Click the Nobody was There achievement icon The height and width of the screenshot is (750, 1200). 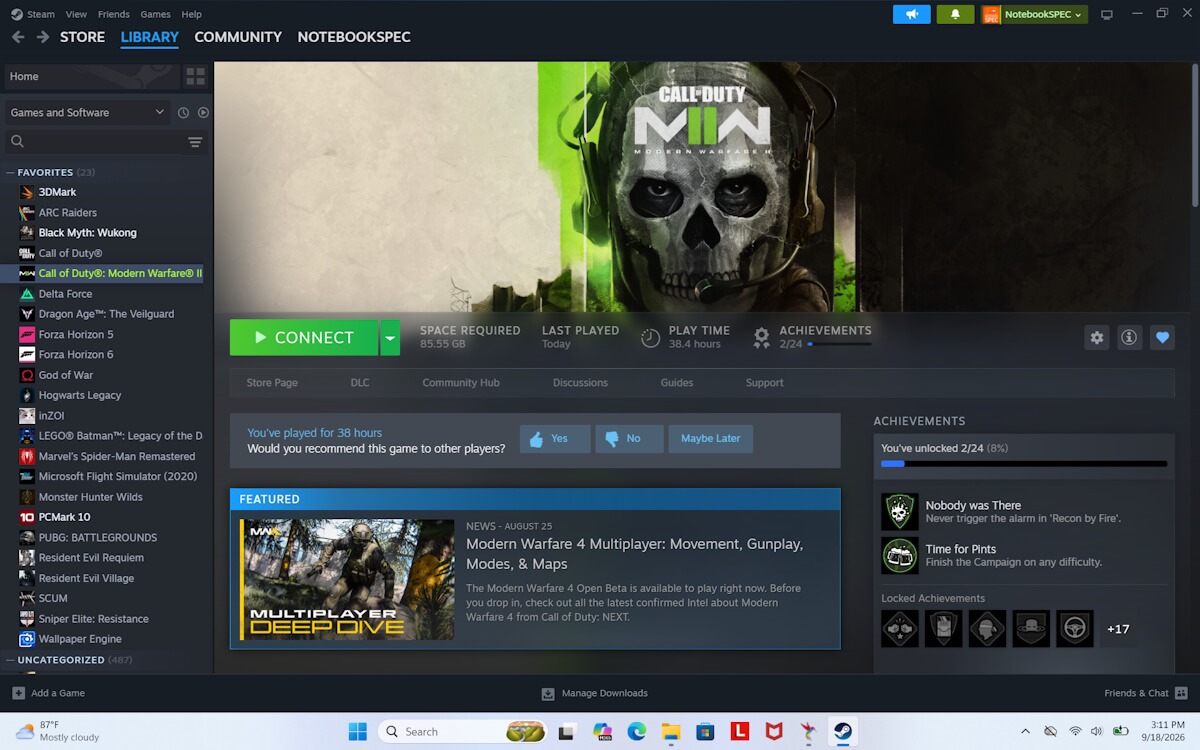(900, 512)
